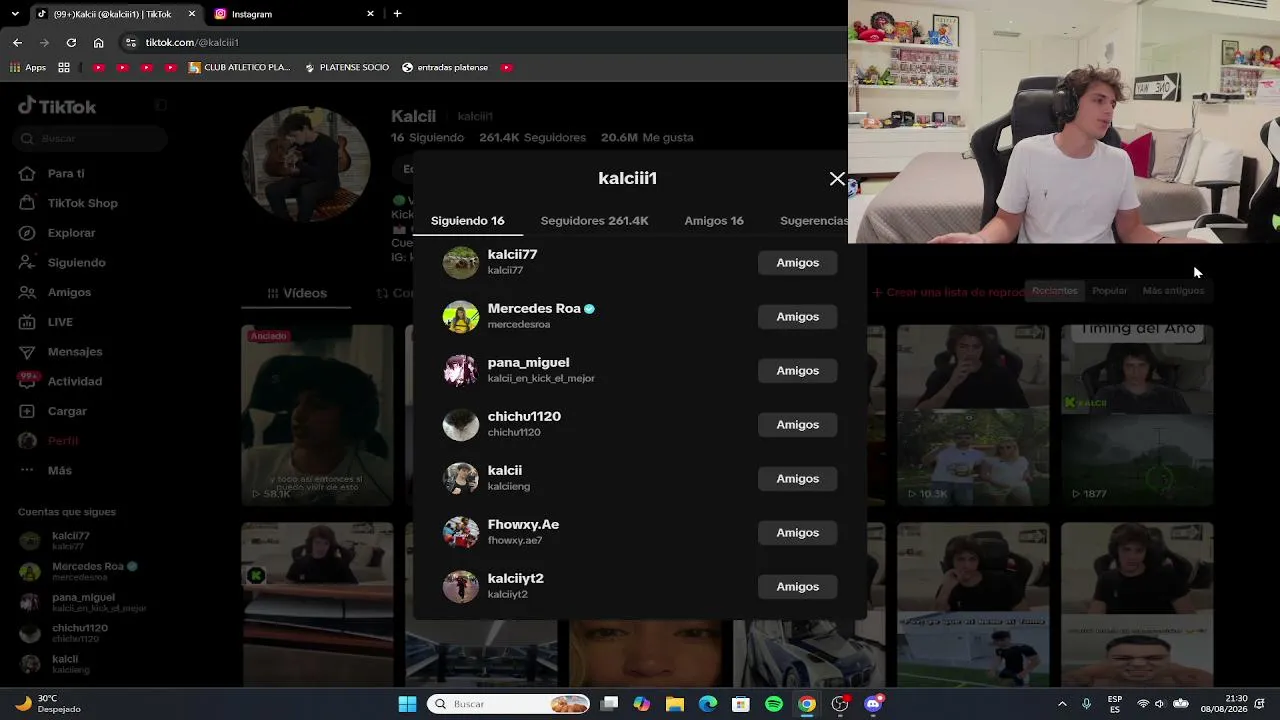Click the Amigos button for kalciieng
Screen dimensions: 1280x720
(x=797, y=479)
